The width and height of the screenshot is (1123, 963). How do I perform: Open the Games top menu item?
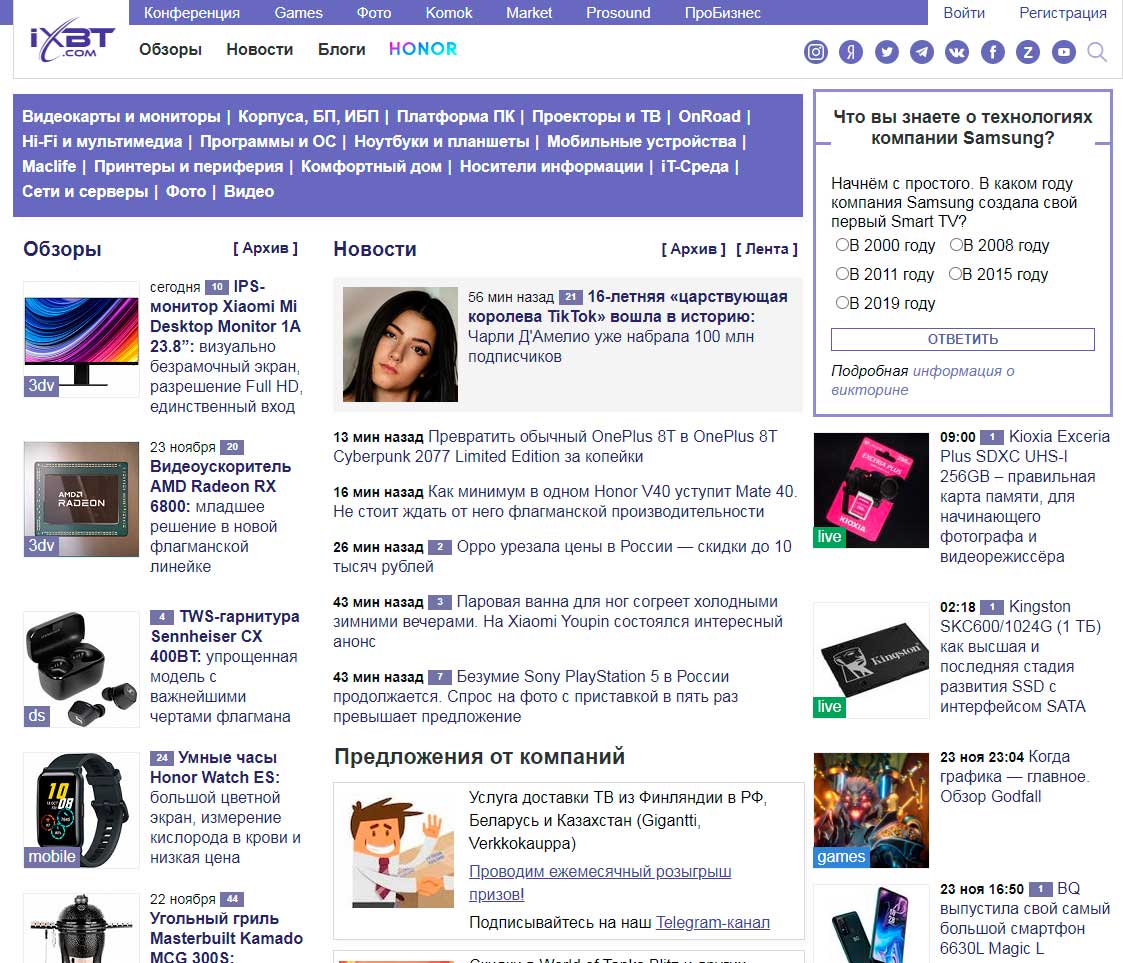pos(299,13)
